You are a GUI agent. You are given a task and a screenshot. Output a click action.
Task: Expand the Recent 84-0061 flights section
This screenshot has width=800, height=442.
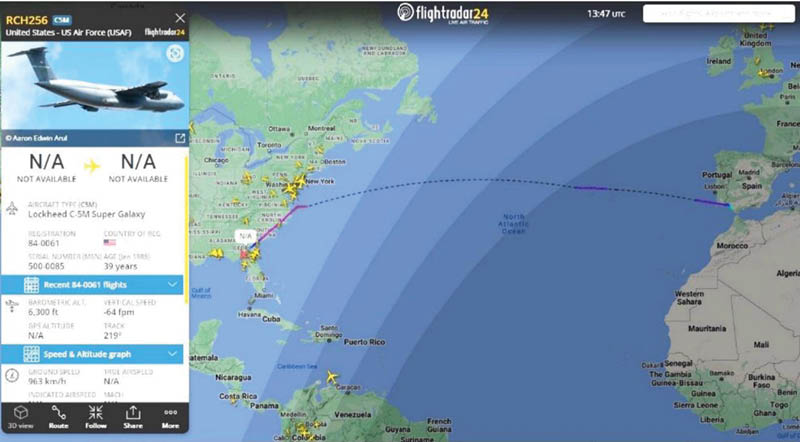[173, 285]
